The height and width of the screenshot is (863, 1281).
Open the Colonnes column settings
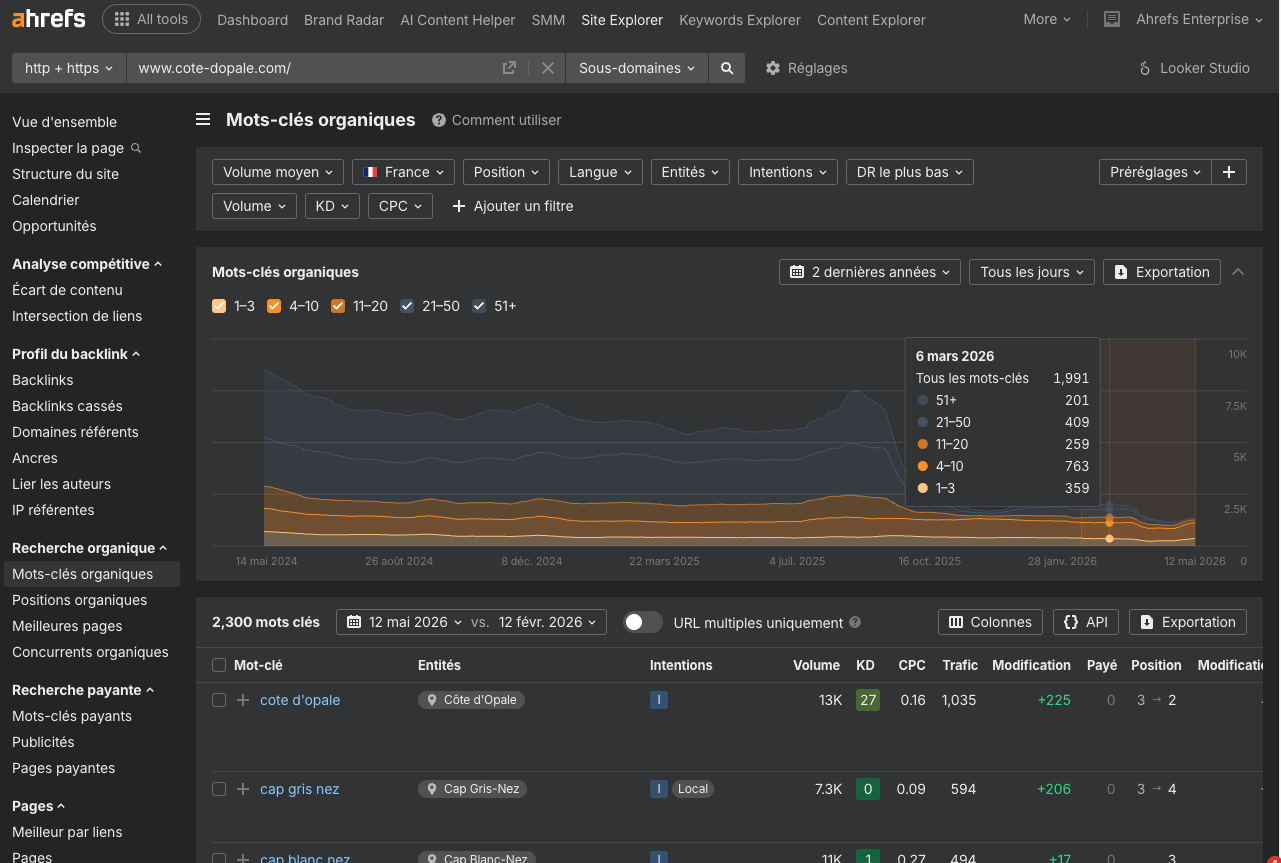[x=990, y=622]
